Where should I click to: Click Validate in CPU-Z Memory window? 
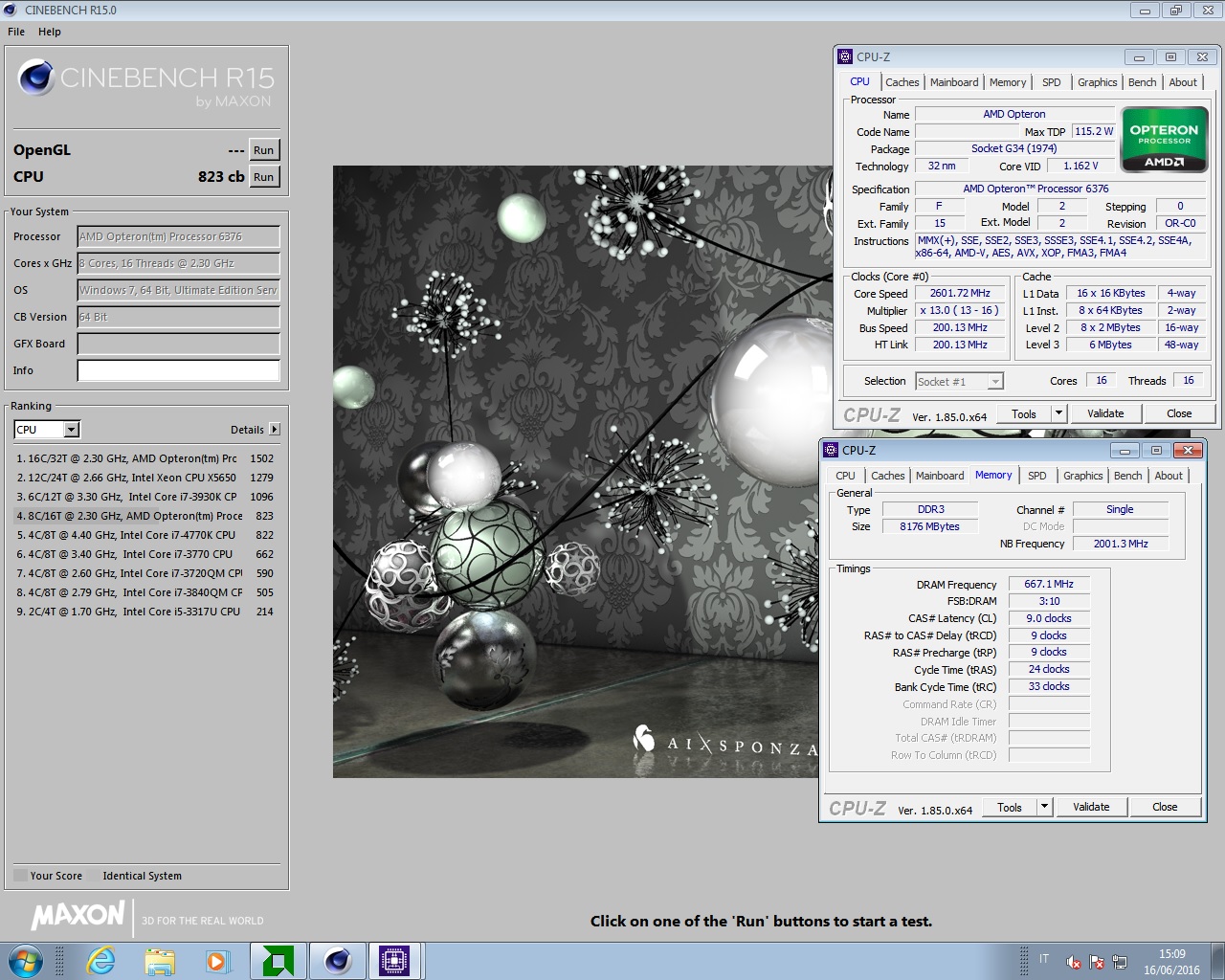click(1091, 807)
